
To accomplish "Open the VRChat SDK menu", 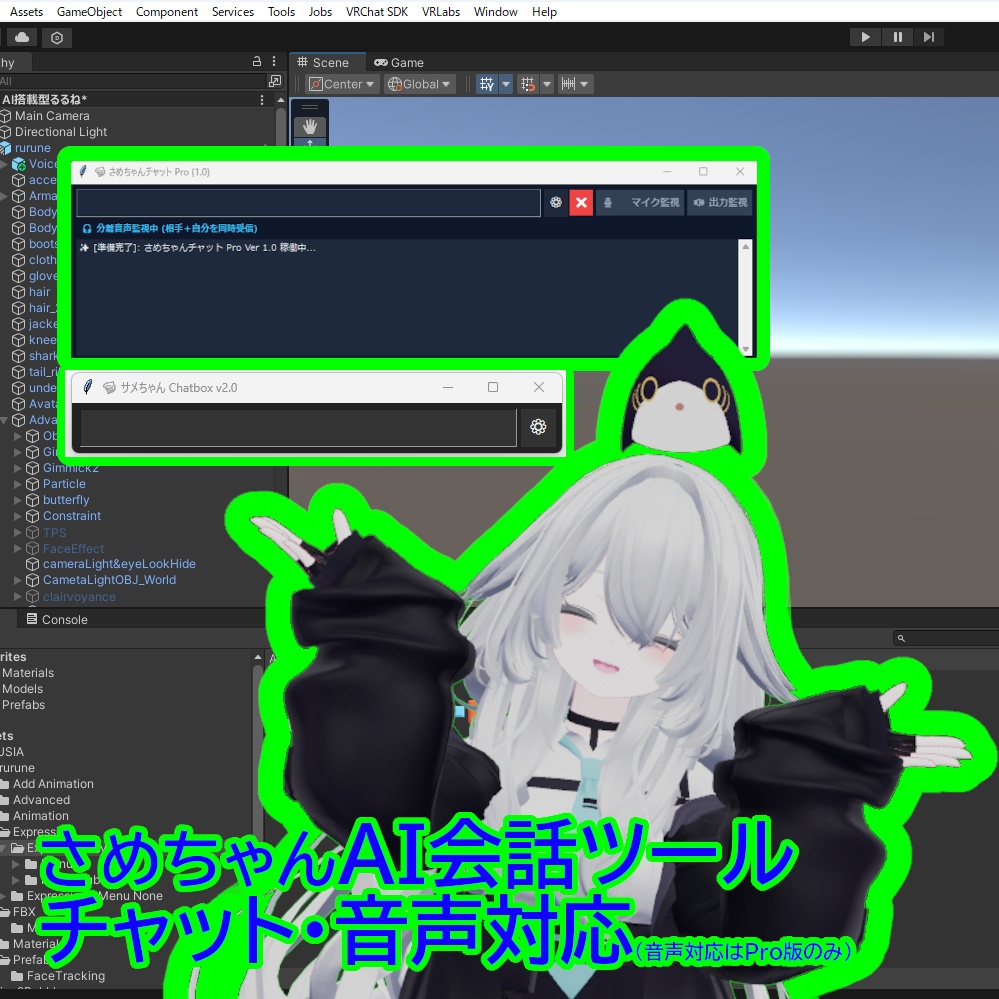I will (x=377, y=11).
